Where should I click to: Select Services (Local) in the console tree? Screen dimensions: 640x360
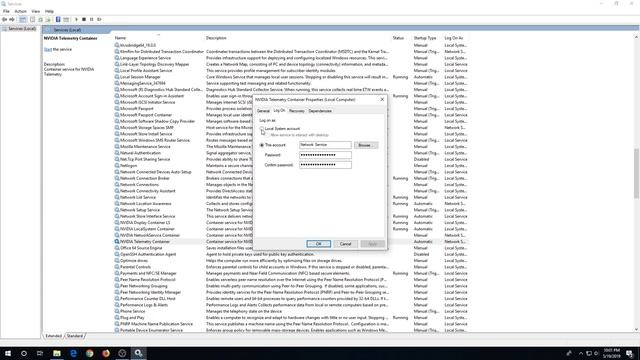tap(22, 29)
